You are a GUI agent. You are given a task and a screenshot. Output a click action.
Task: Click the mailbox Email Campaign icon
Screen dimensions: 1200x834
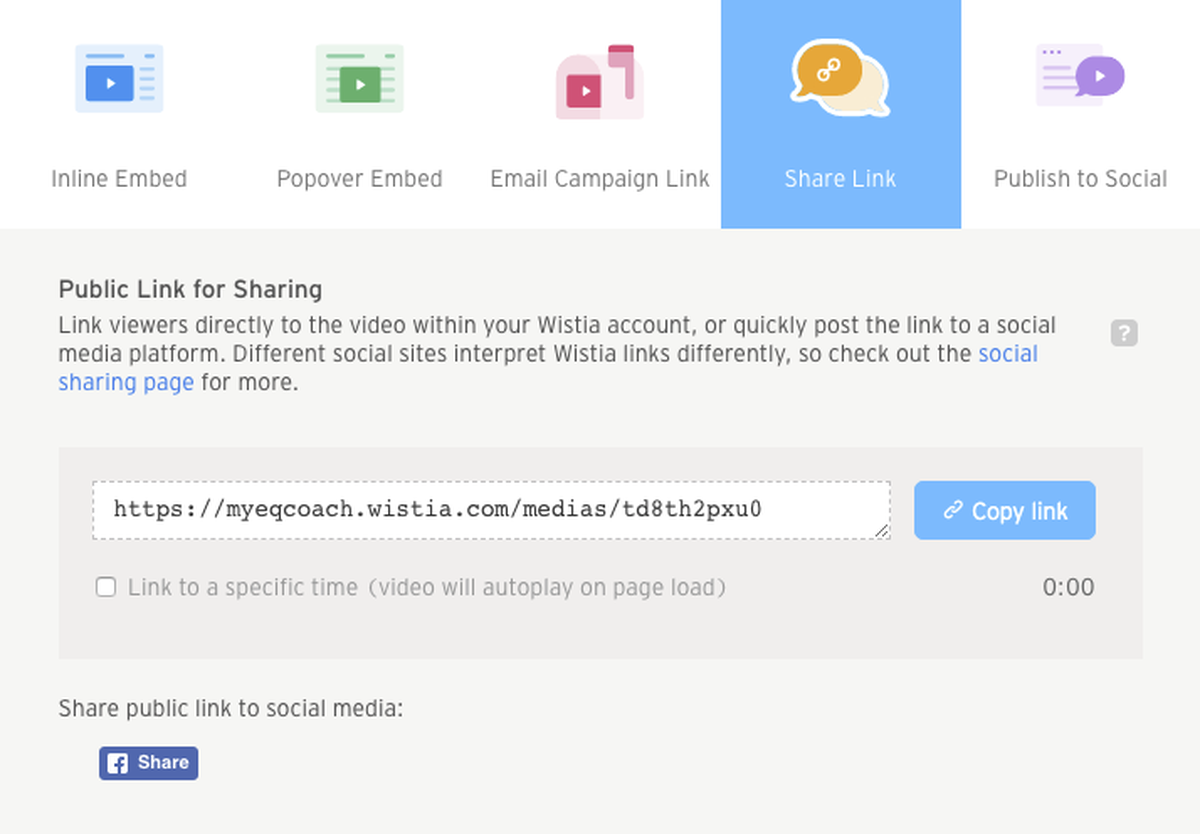[x=599, y=81]
